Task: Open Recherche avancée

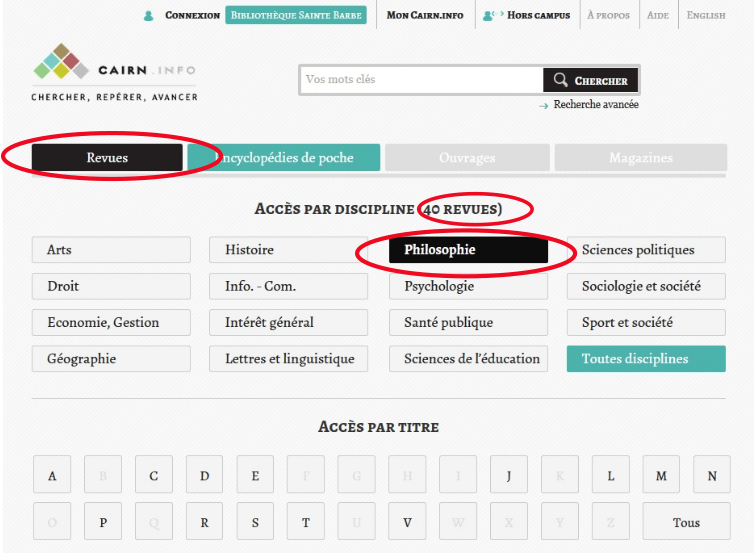Action: tap(596, 104)
